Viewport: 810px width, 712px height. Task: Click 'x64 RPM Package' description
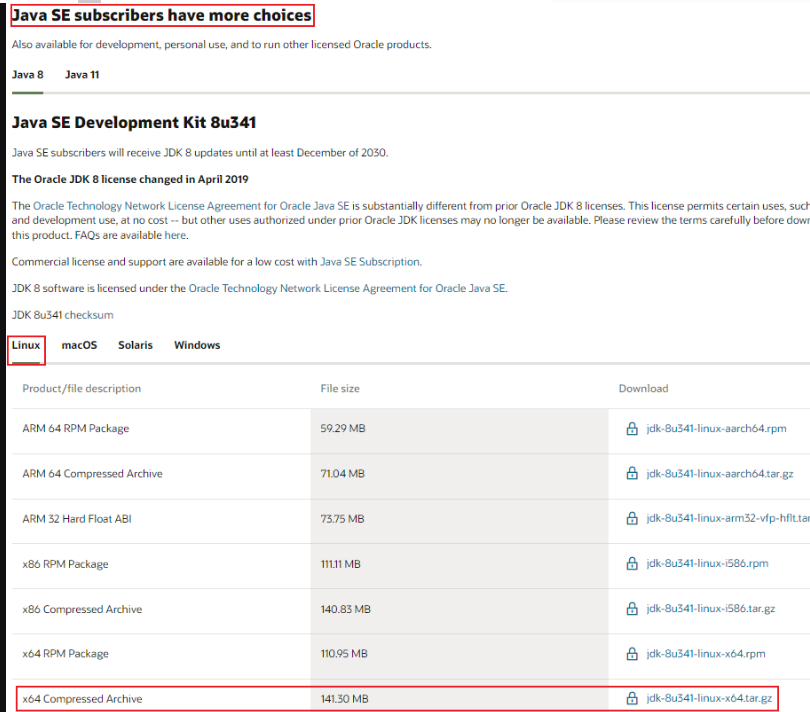pos(66,654)
